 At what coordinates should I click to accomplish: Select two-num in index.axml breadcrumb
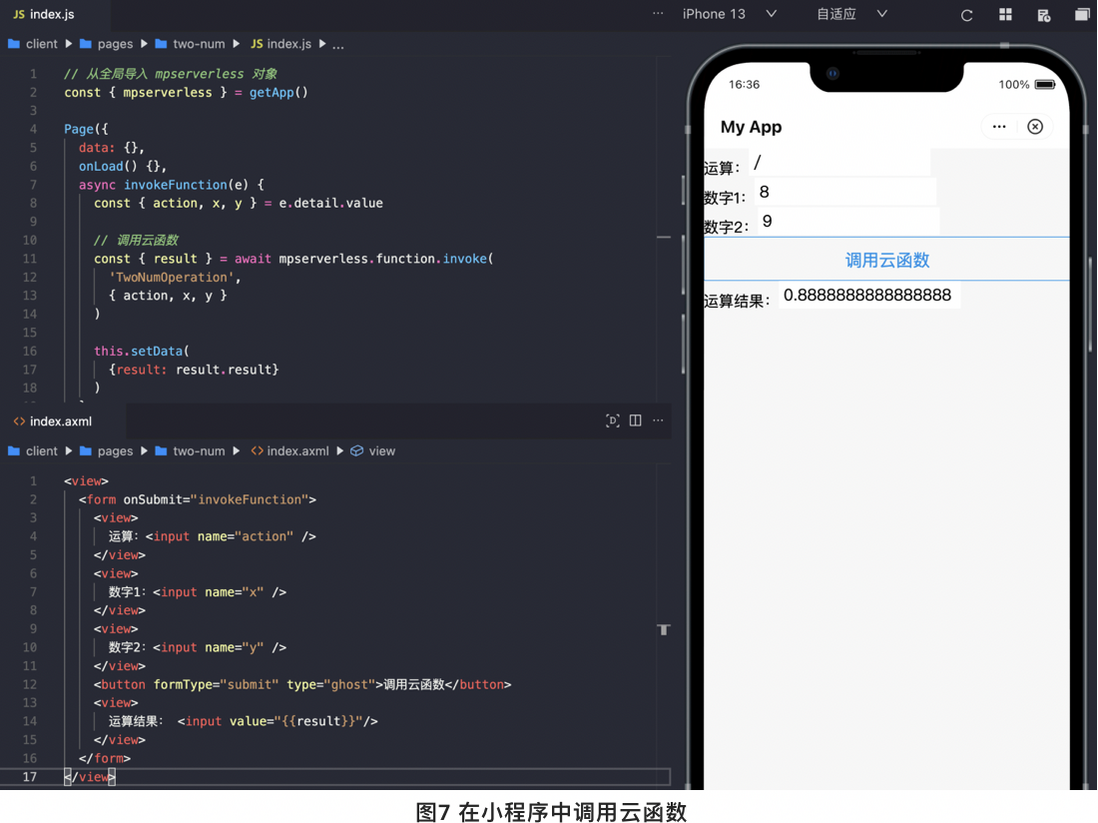pyautogui.click(x=199, y=451)
